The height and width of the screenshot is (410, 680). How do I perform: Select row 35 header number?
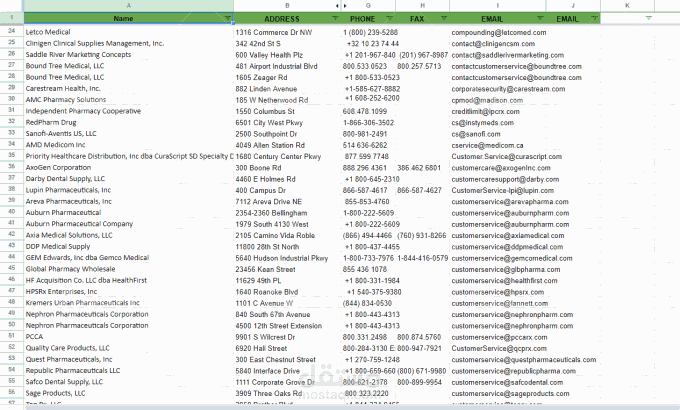coord(12,155)
